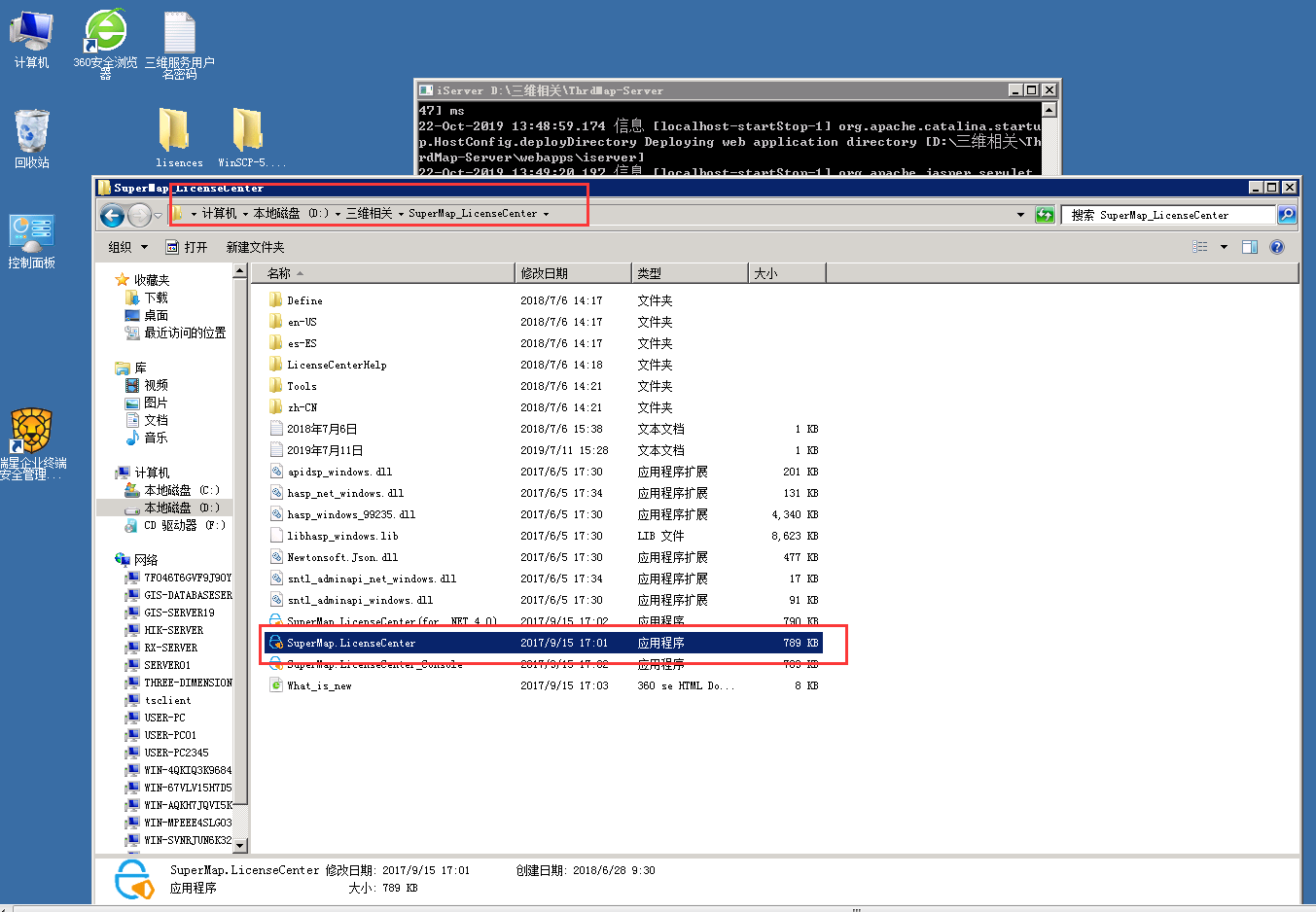This screenshot has height=912, width=1316.
Task: Go forward with the Explorer forward arrow
Action: pyautogui.click(x=140, y=215)
